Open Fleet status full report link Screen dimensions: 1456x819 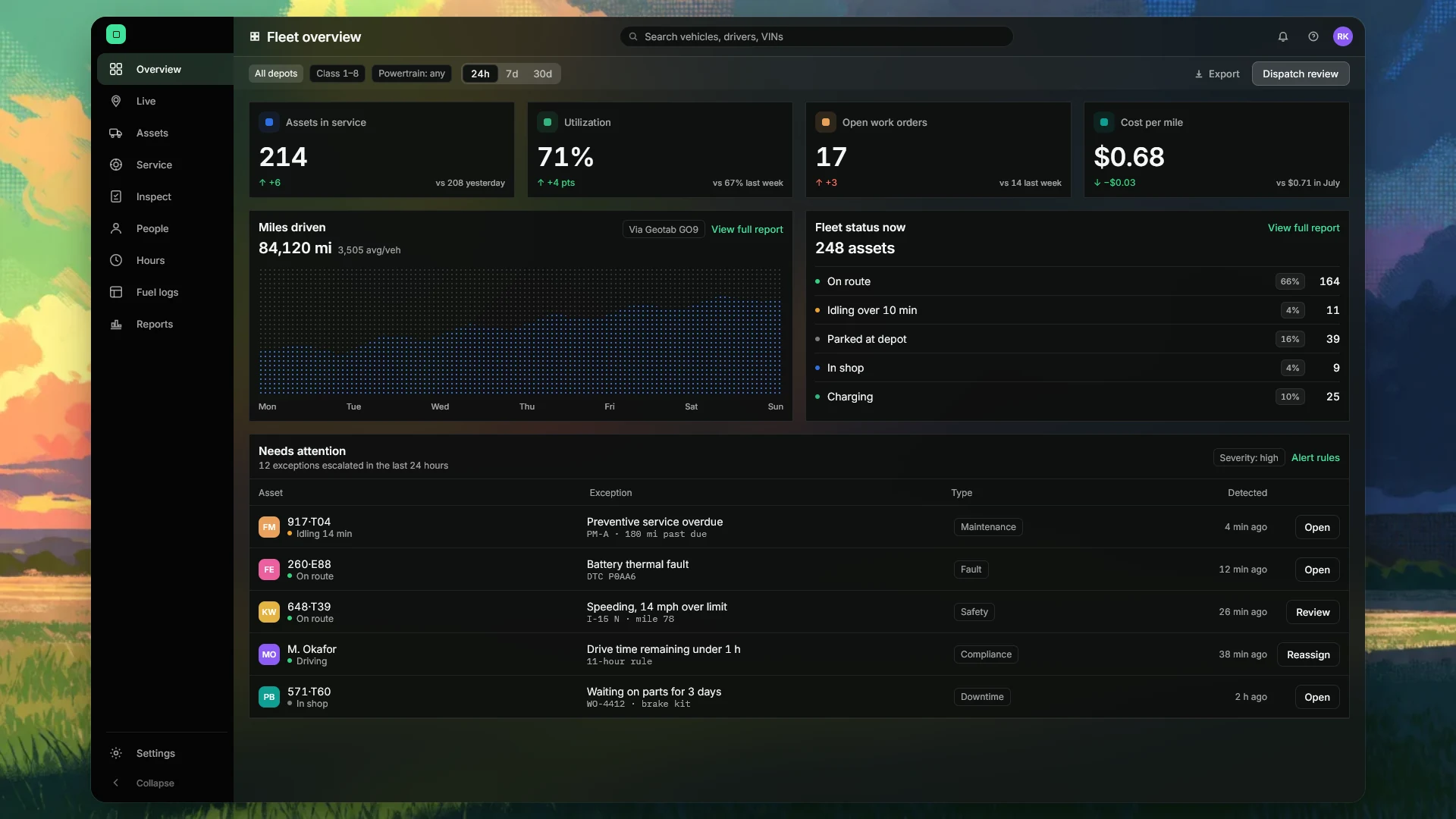tap(1304, 227)
